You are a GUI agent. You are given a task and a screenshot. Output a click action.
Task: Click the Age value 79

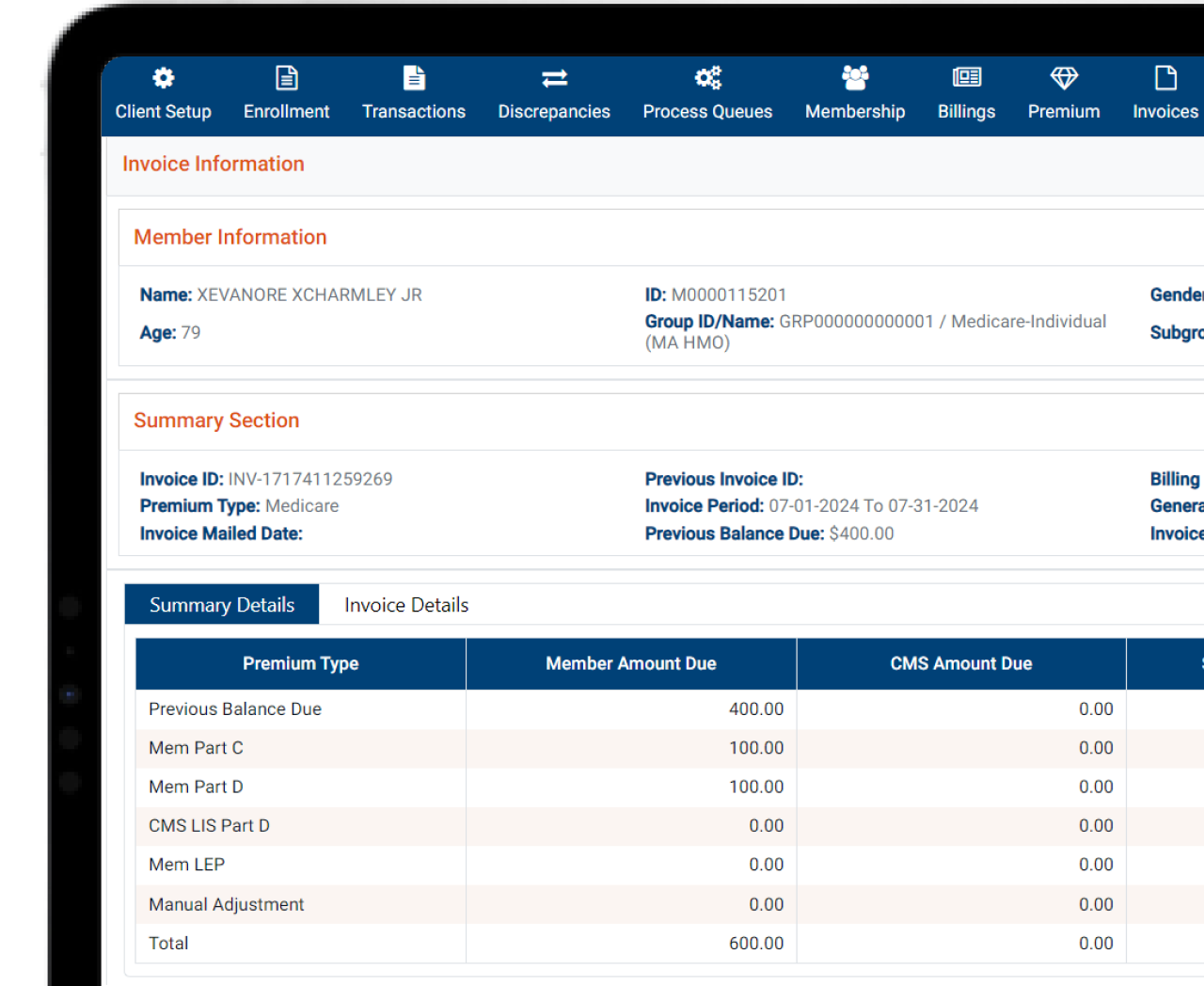pos(191,332)
